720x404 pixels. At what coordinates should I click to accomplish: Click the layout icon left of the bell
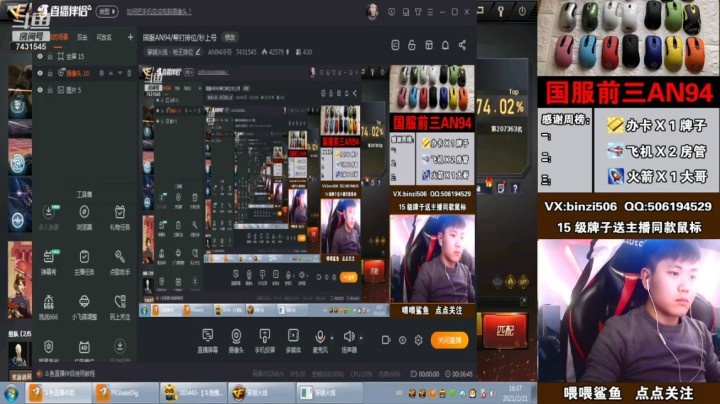[x=429, y=45]
